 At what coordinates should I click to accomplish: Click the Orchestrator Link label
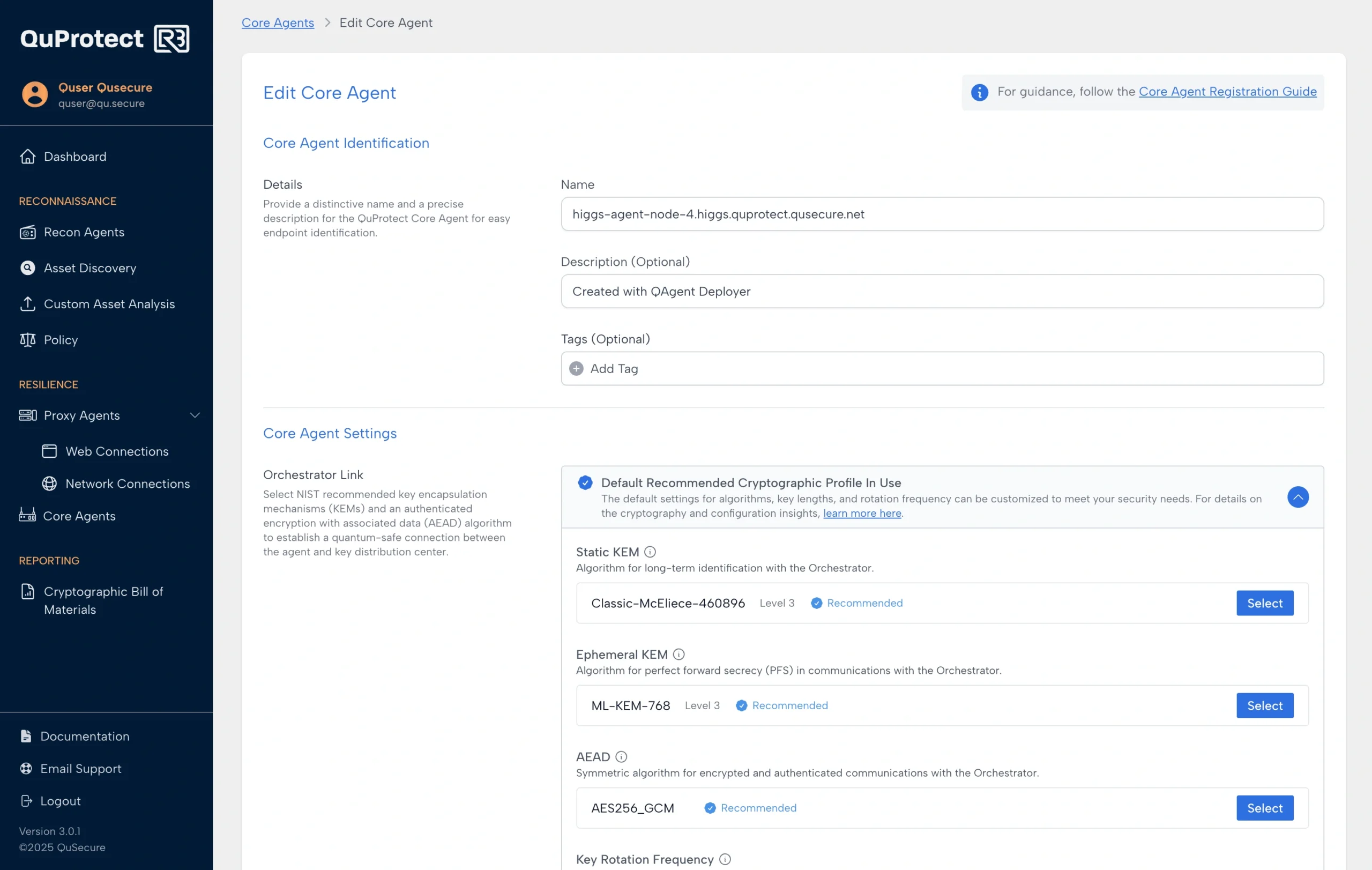coord(313,474)
